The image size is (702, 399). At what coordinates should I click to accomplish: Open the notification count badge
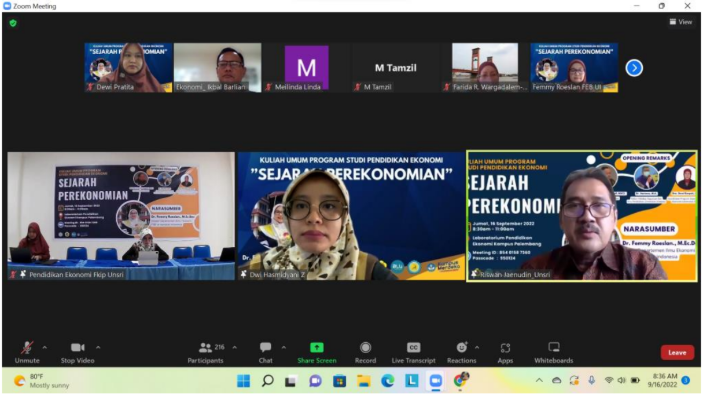685,380
